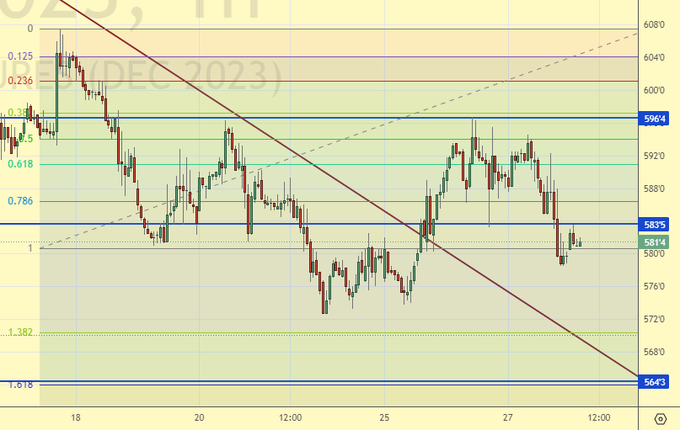Click the Fibonacci 0 level label
The height and width of the screenshot is (430, 680).
coord(30,29)
